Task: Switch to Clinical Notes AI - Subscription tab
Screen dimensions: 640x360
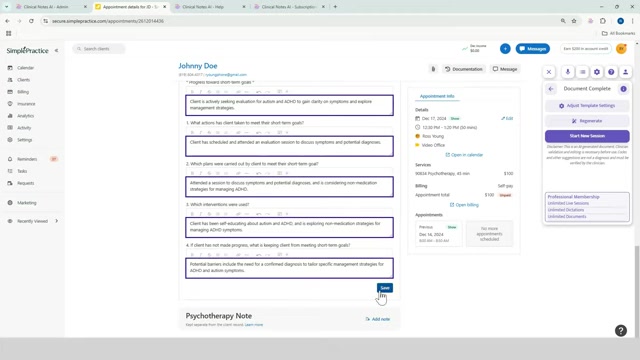Action: pos(289,7)
